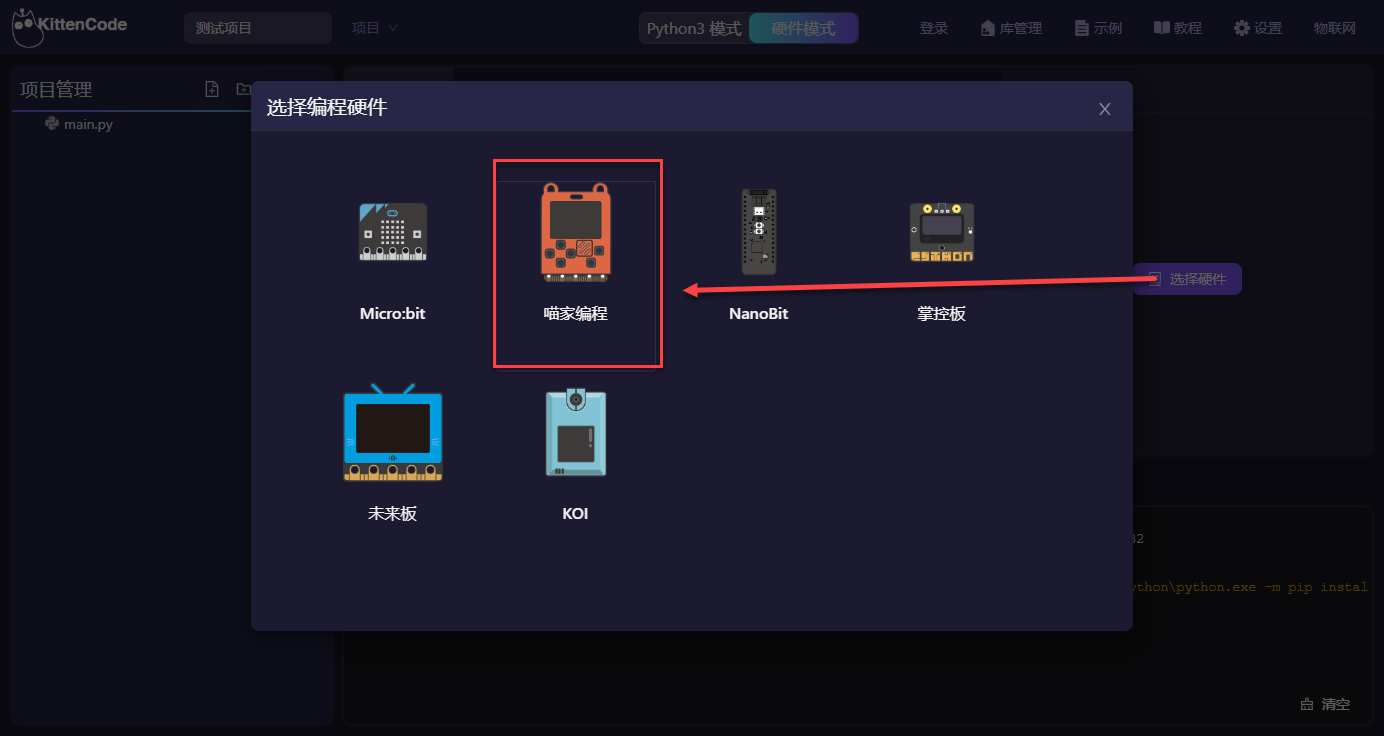
Task: Switch to 硬件模式
Action: coord(803,28)
